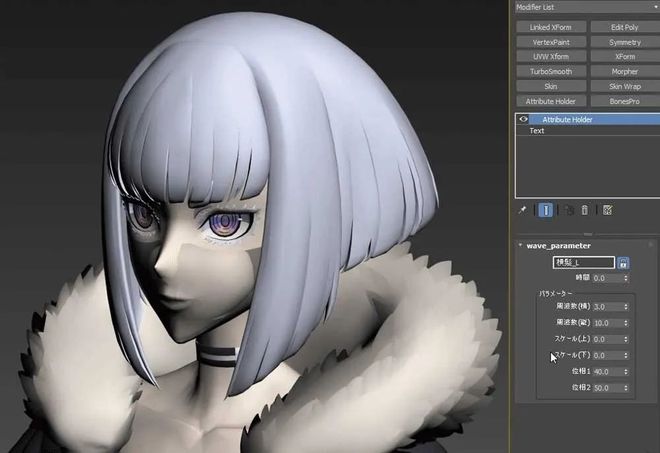660x453 pixels.
Task: Click make unique icon
Action: [x=567, y=210]
